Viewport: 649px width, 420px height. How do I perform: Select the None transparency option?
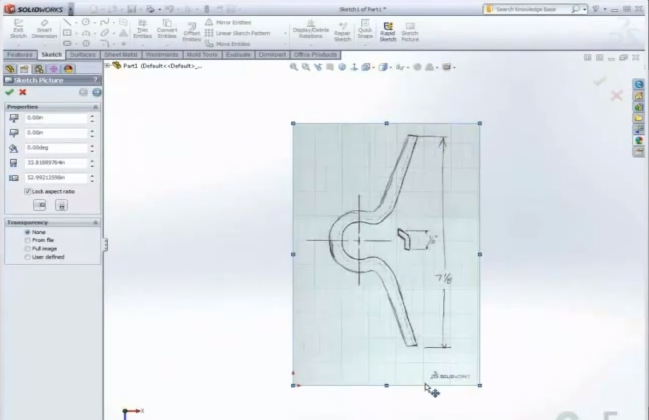pos(27,232)
